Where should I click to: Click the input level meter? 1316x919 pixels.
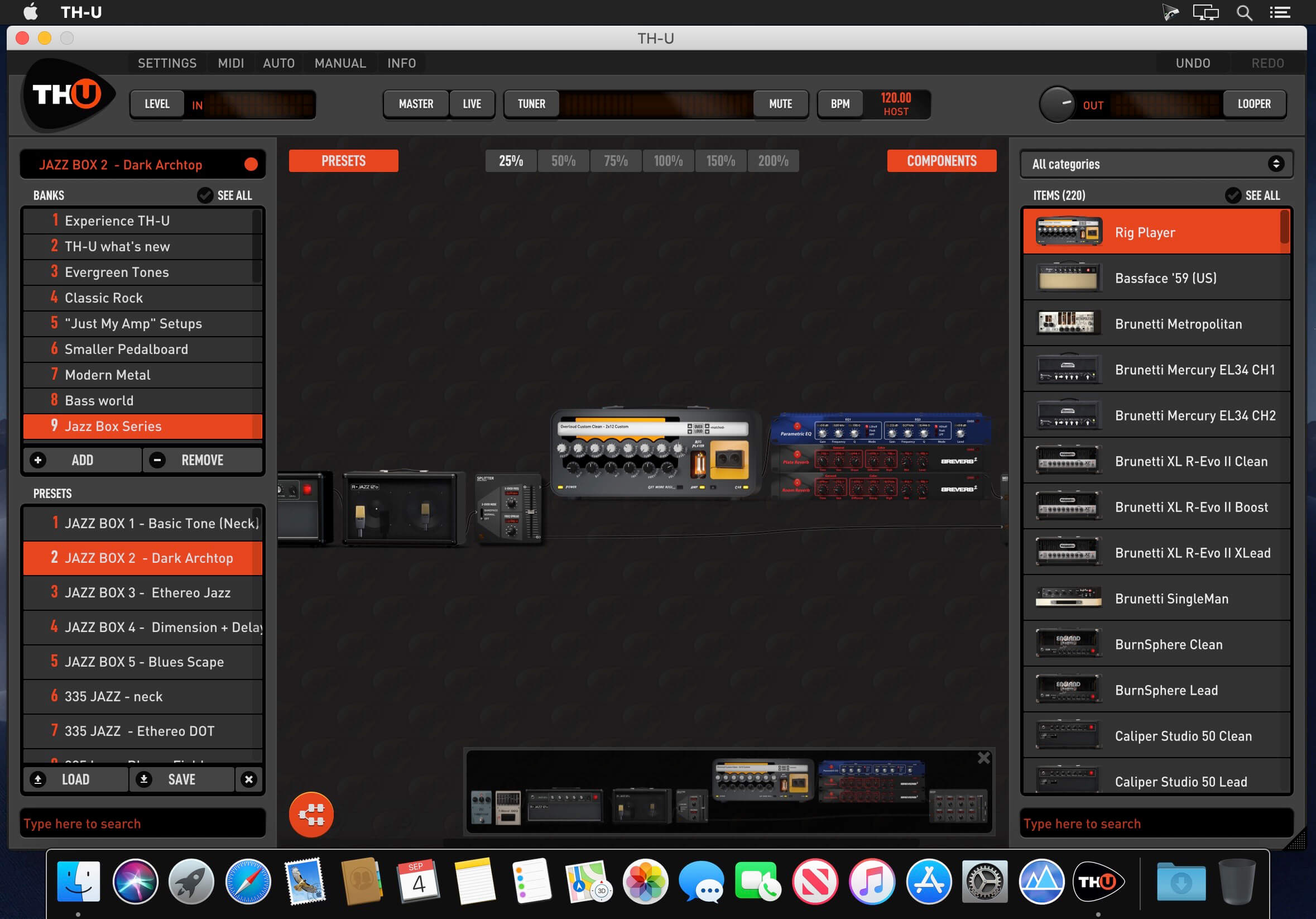click(x=258, y=104)
